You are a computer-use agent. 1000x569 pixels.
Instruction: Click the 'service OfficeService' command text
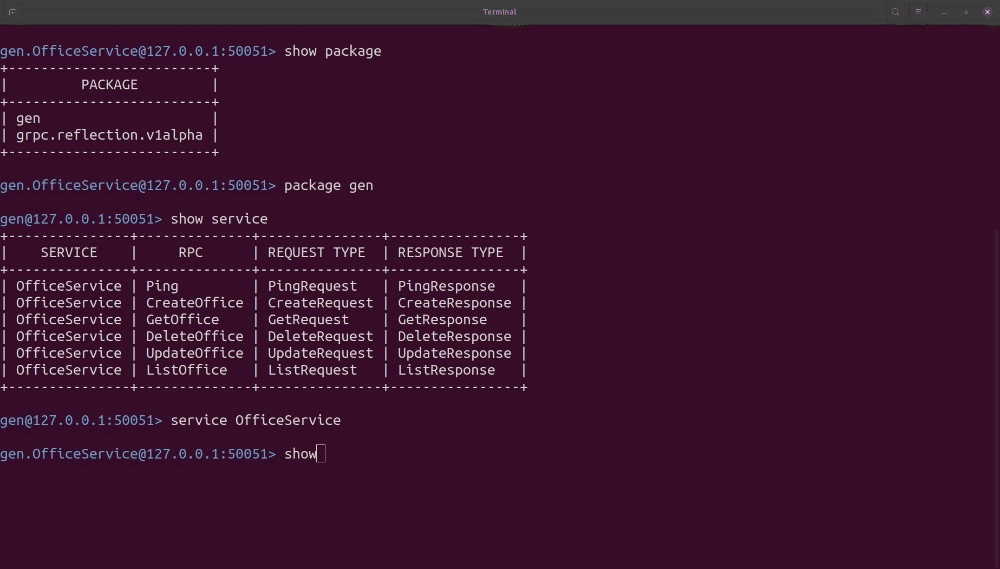pyautogui.click(x=255, y=421)
